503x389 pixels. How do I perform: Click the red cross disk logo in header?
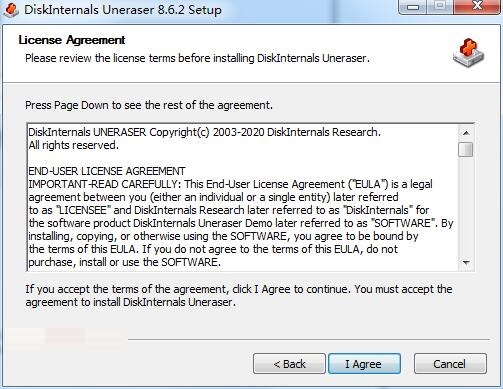click(469, 53)
